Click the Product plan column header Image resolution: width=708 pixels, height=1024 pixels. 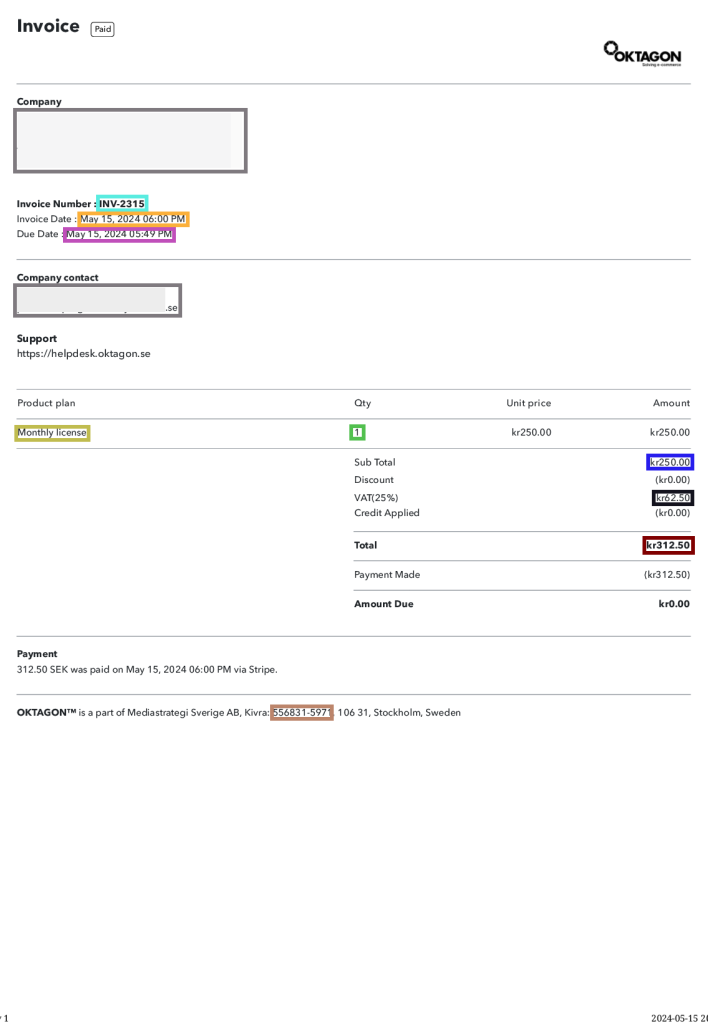46,403
